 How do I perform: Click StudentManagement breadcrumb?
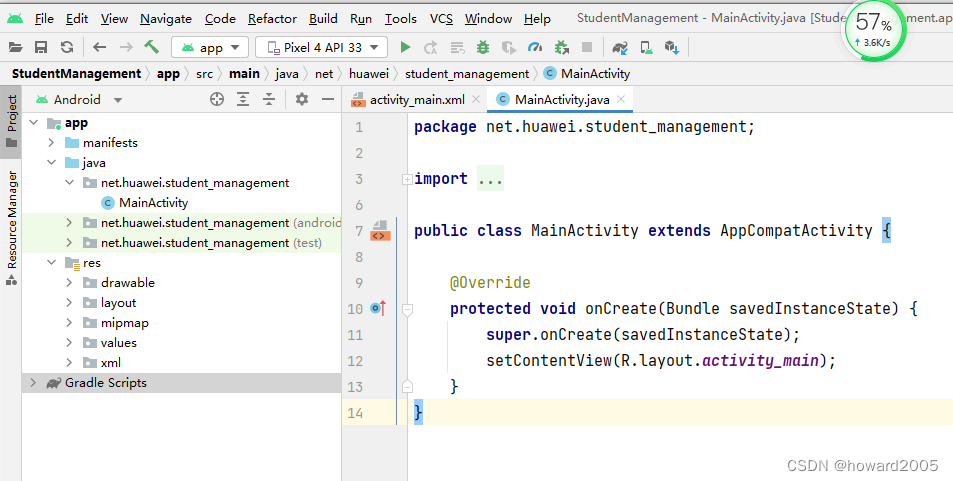(76, 74)
